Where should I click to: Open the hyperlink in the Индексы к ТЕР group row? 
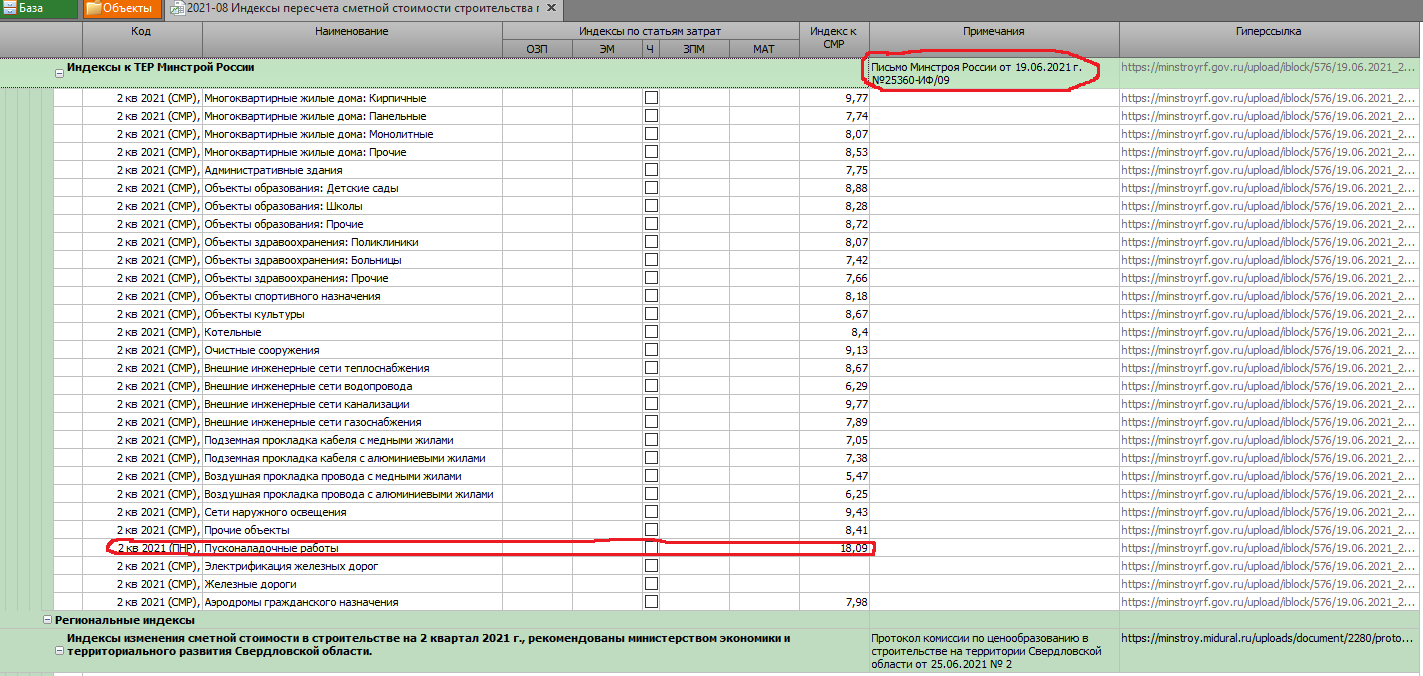pos(1268,68)
